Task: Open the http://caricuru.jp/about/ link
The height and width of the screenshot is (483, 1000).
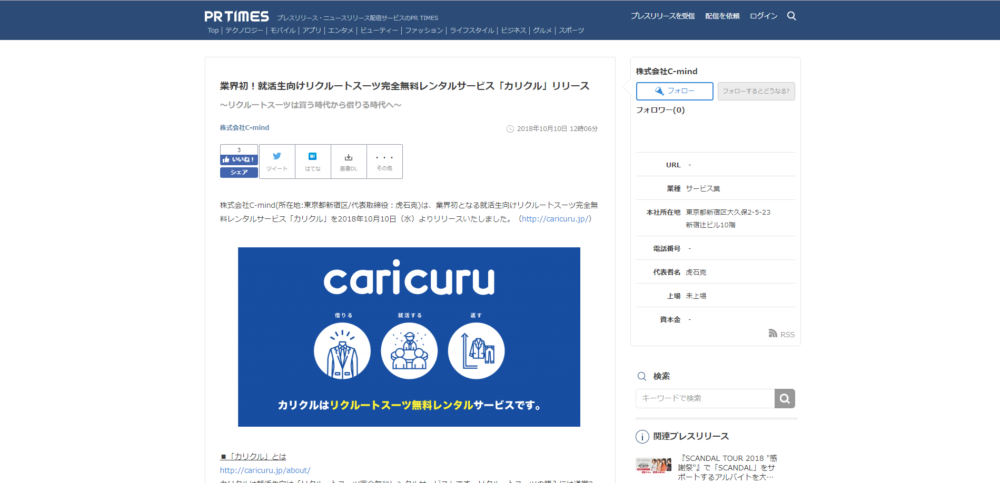Action: click(x=265, y=470)
